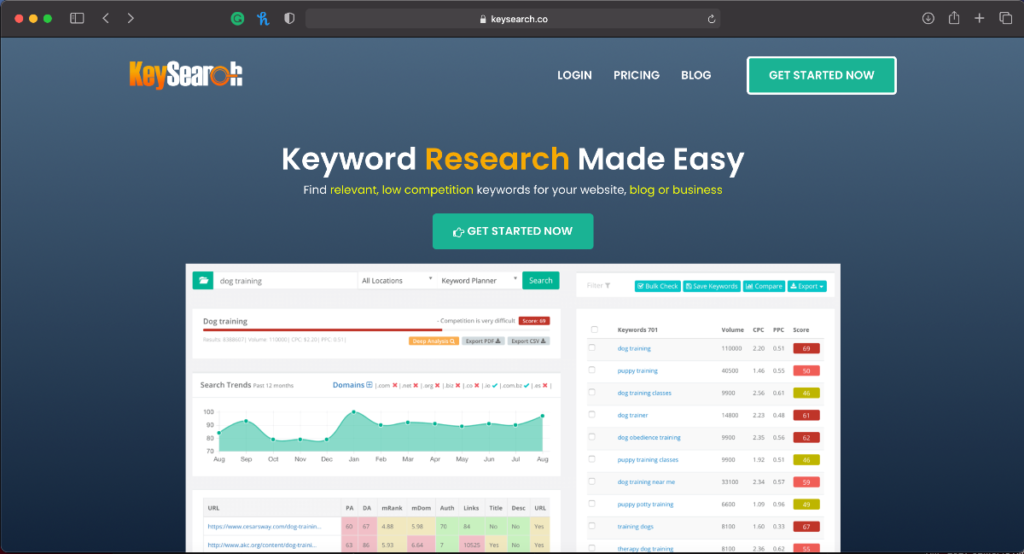
Task: Go back with the Safari back arrow
Action: [106, 18]
